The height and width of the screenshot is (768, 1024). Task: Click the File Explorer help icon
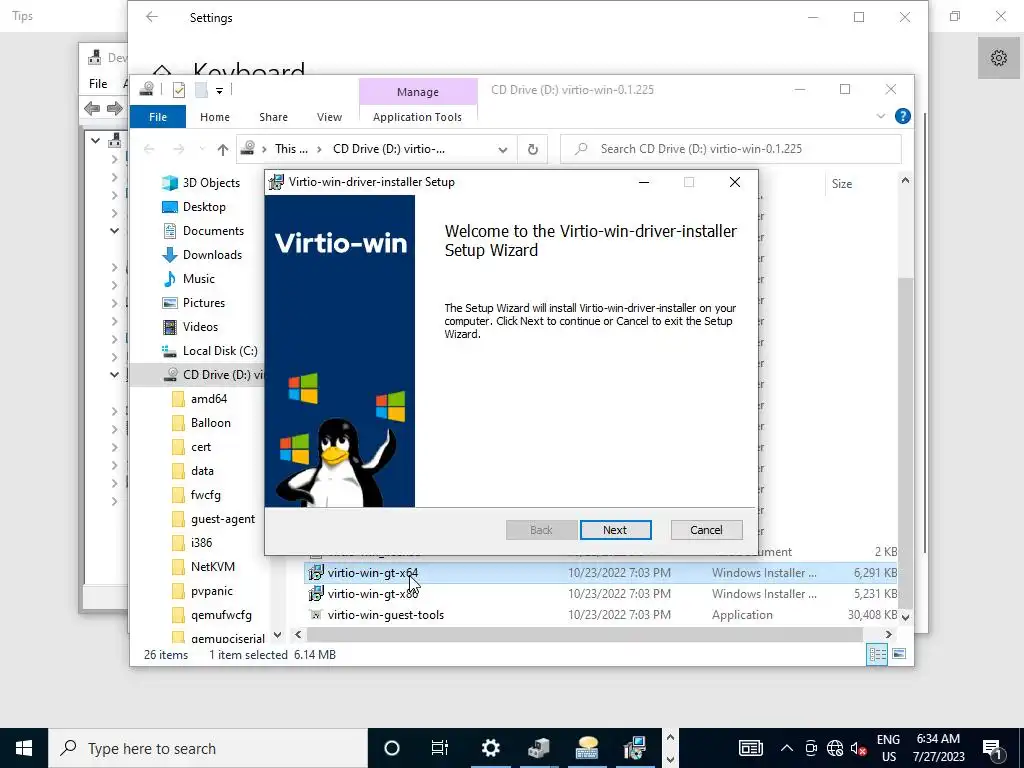pyautogui.click(x=903, y=116)
